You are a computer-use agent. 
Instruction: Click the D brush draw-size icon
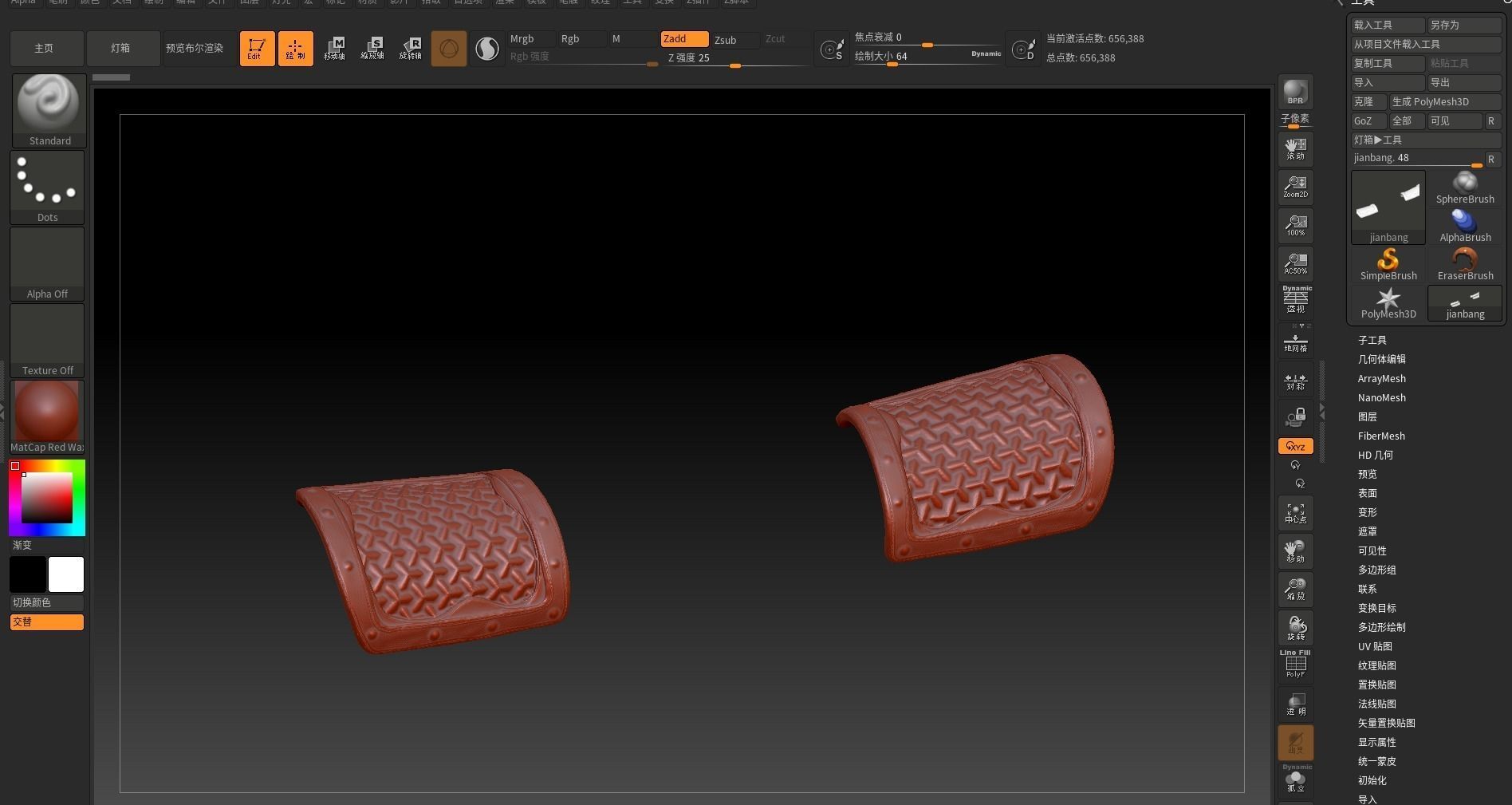pos(1023,50)
